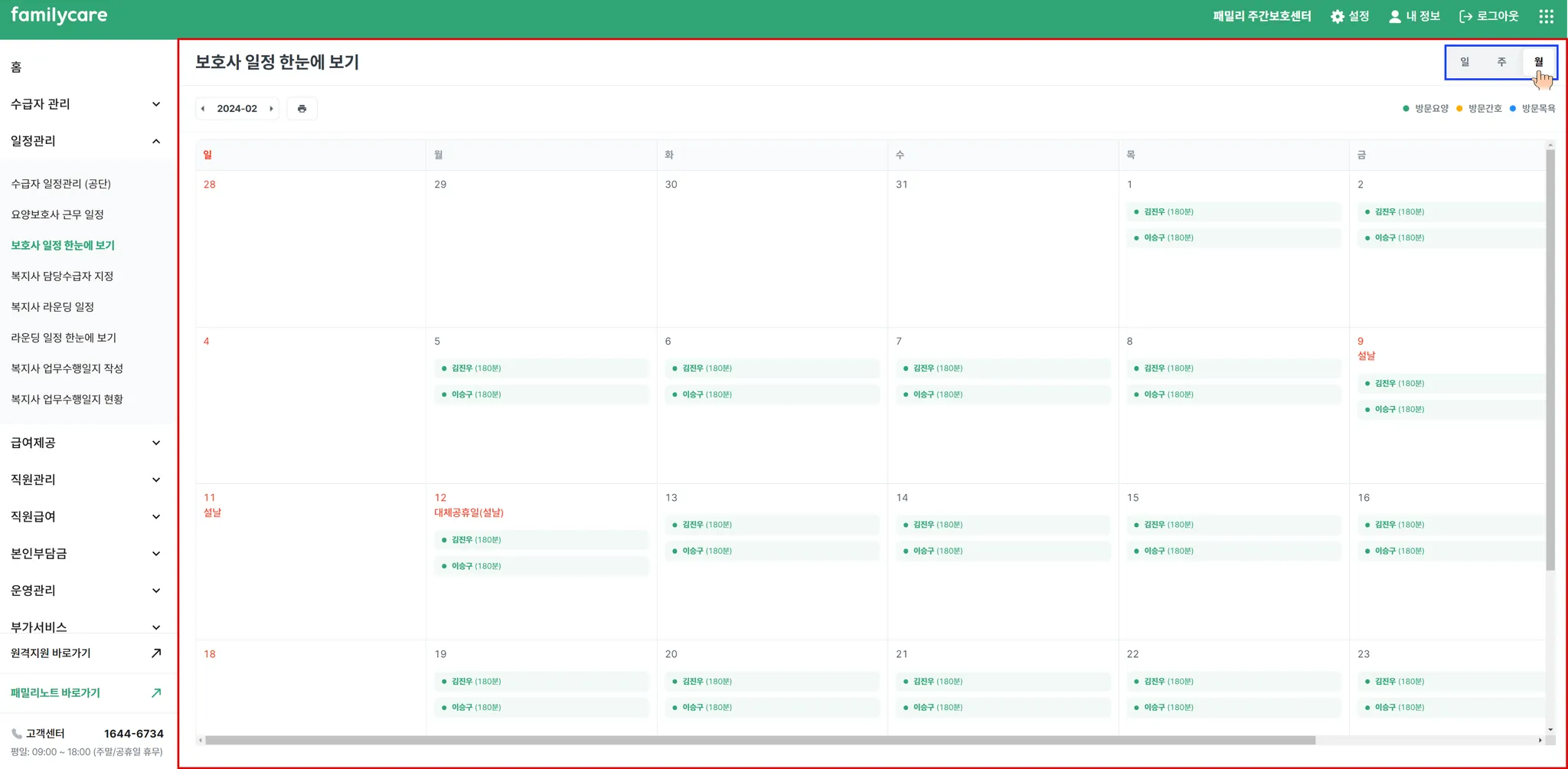1568x769 pixels.
Task: Open 설정 in top bar
Action: (1350, 16)
